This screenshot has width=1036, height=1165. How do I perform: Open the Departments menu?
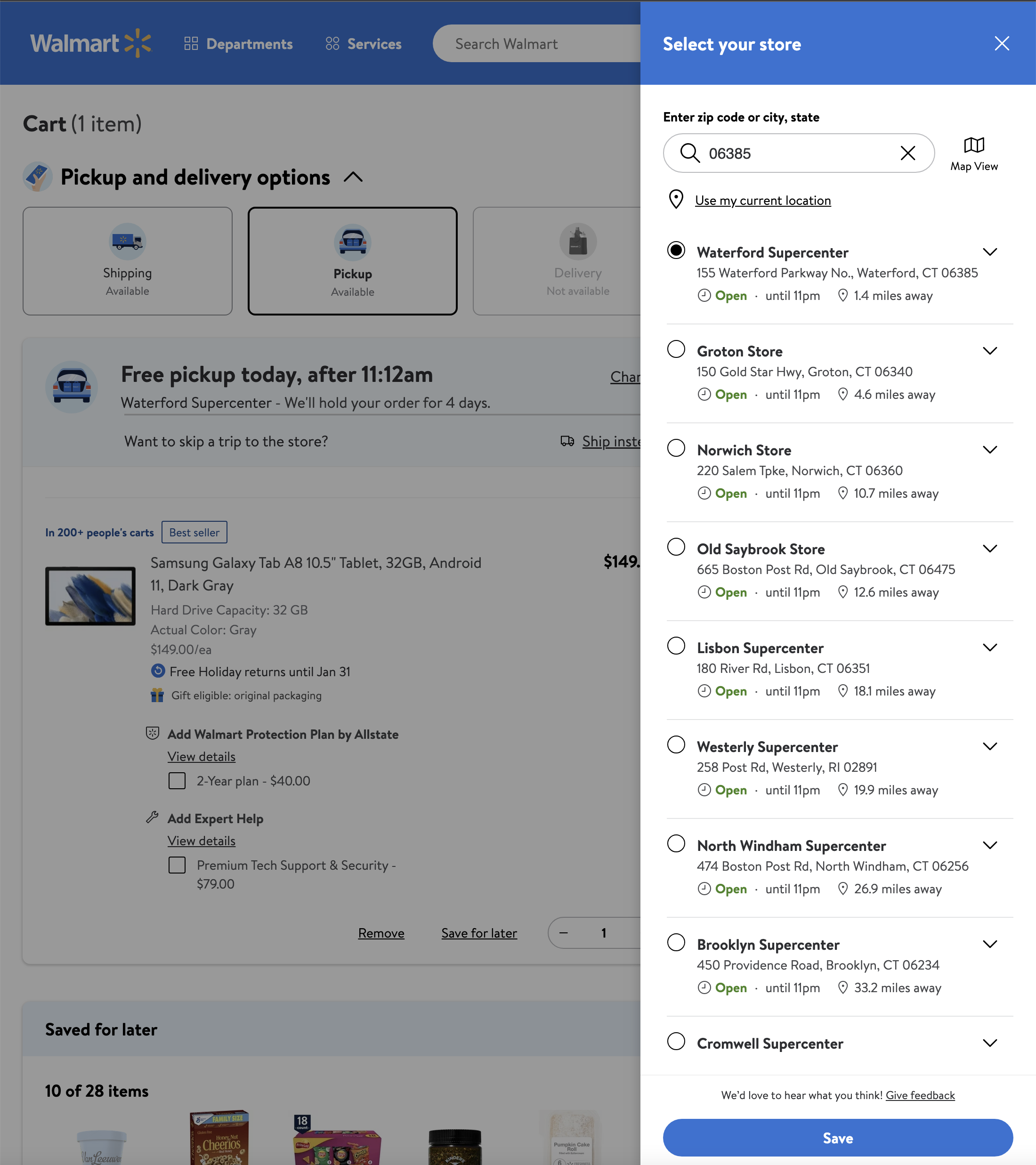239,43
